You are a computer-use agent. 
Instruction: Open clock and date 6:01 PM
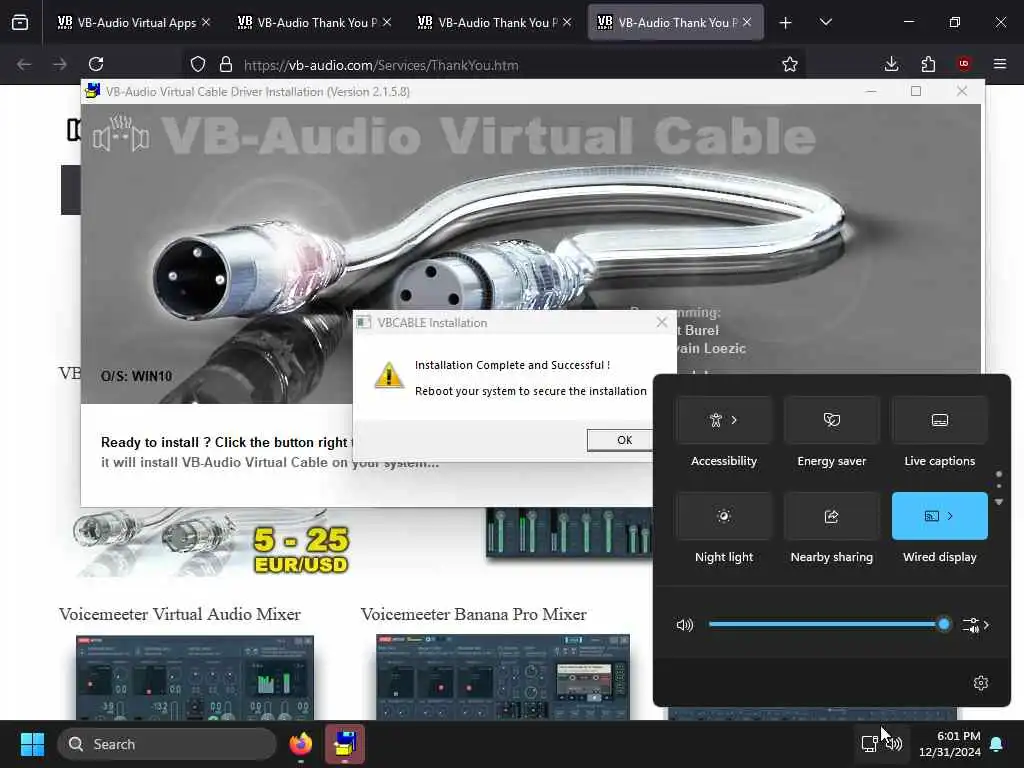[x=950, y=744]
